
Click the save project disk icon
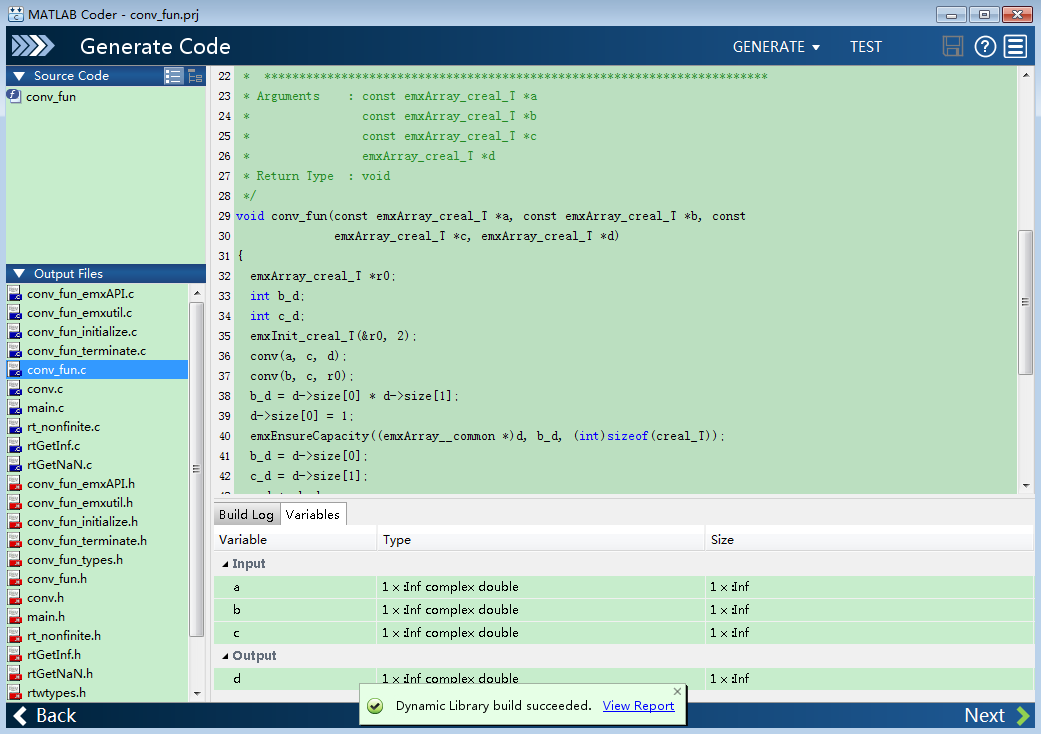(x=953, y=46)
